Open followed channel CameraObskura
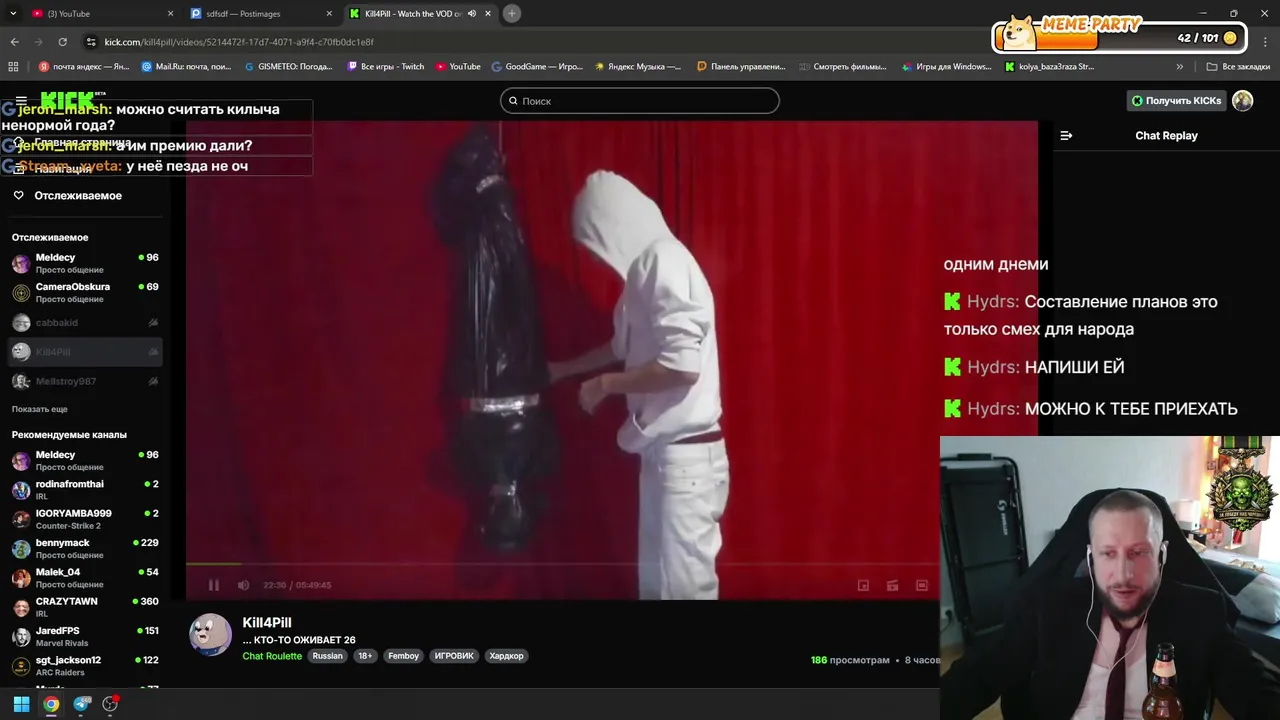The width and height of the screenshot is (1280, 720). point(85,293)
